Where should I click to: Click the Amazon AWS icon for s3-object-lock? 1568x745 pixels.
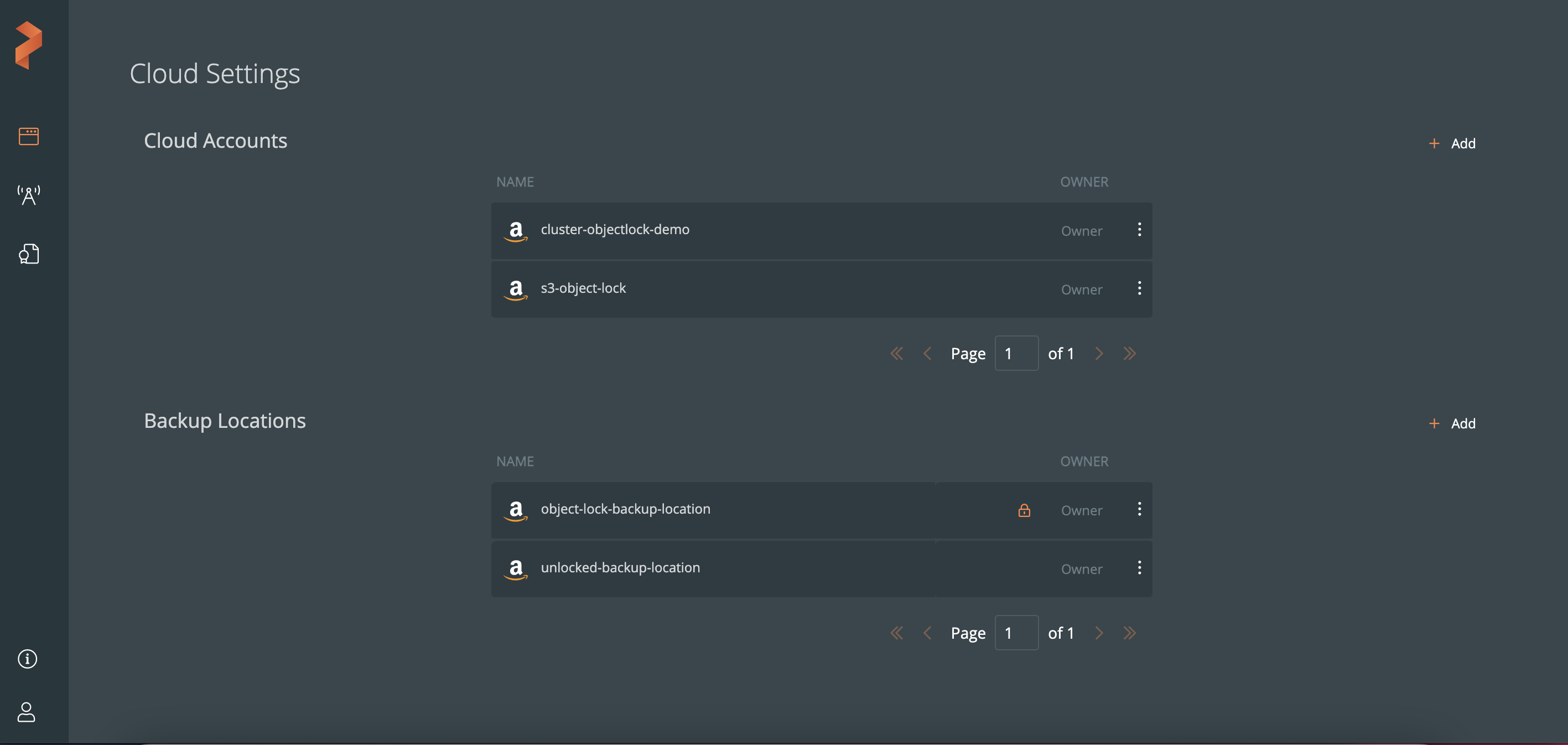click(x=516, y=288)
